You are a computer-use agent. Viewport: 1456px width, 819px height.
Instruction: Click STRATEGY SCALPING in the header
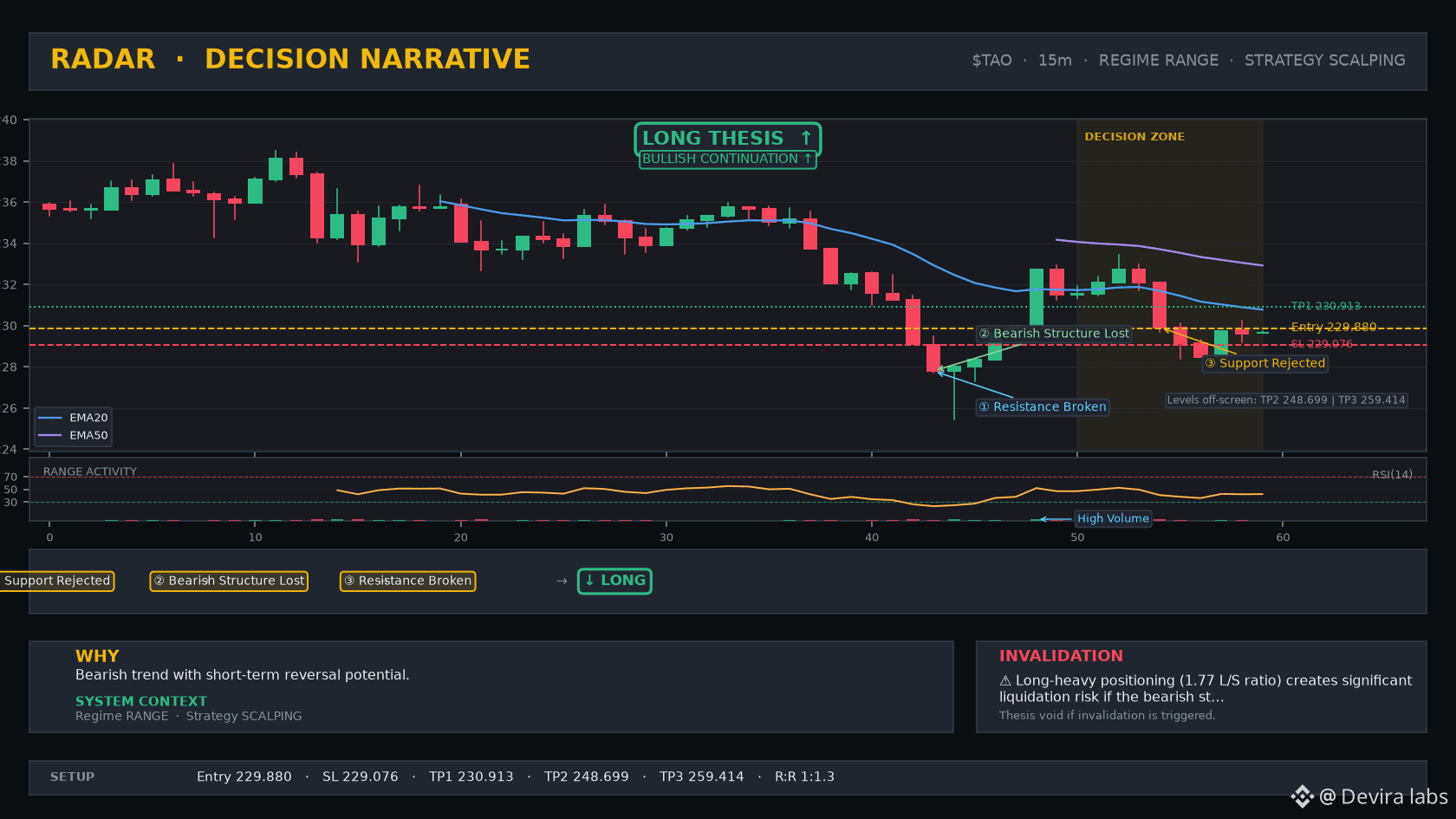click(x=1324, y=61)
